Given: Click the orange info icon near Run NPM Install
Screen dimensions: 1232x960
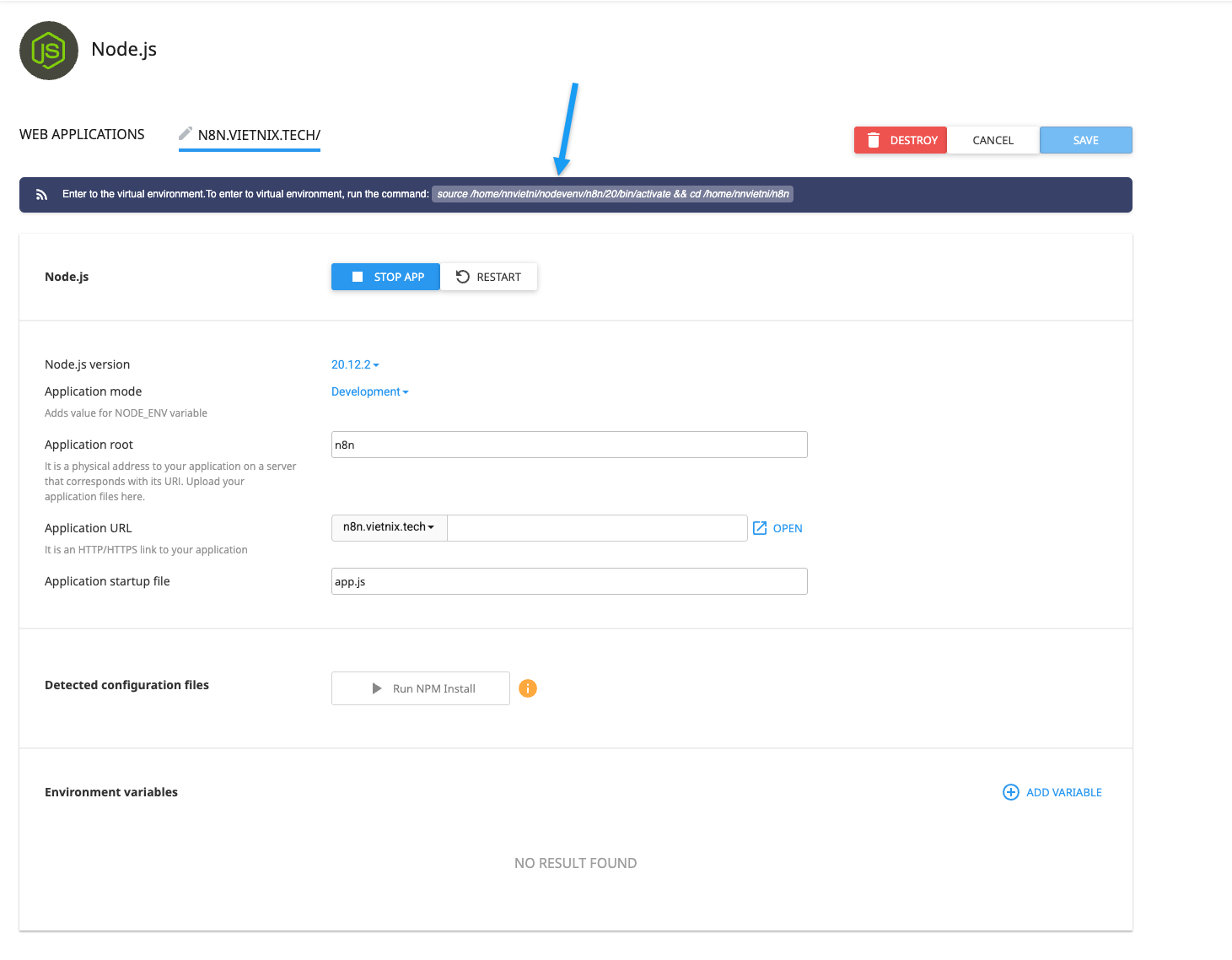Looking at the screenshot, I should click(528, 688).
